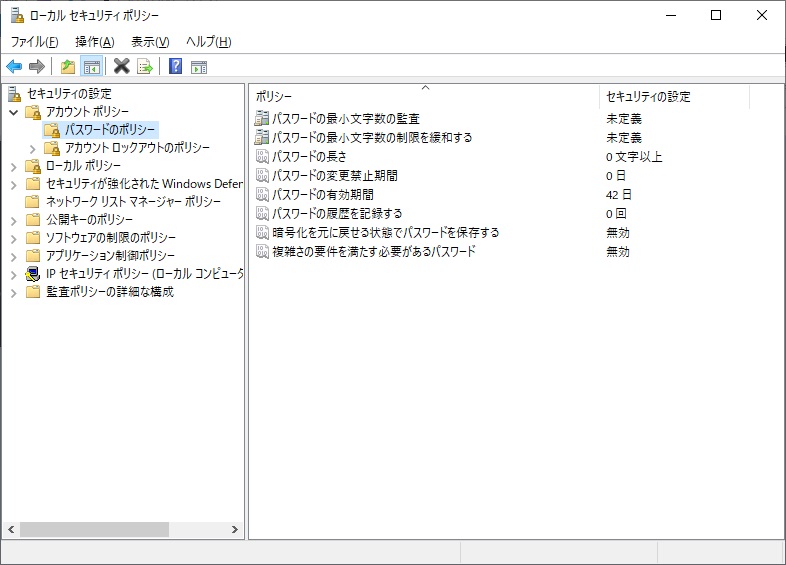Screen dimensions: 786x565
Task: Click the icon beside 複雑さの要件を満たす必要があるパスワード
Action: 262,251
